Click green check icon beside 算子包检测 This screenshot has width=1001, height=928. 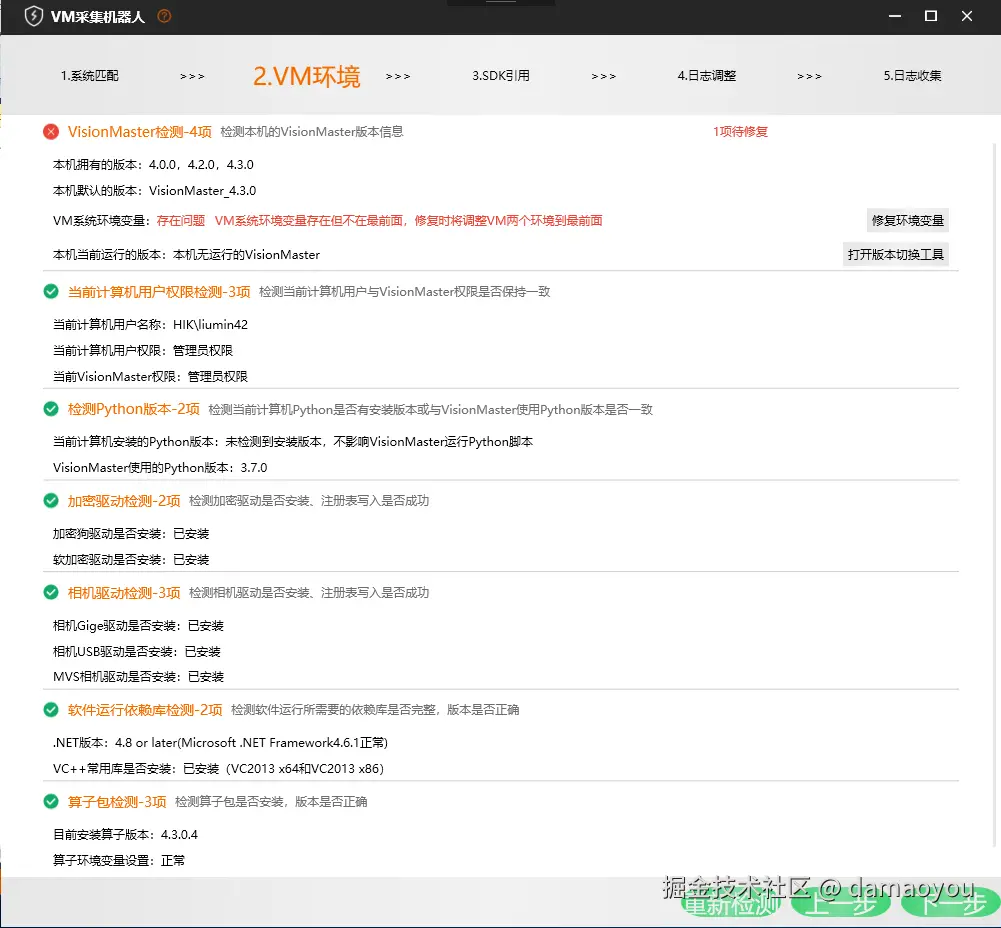click(51, 802)
